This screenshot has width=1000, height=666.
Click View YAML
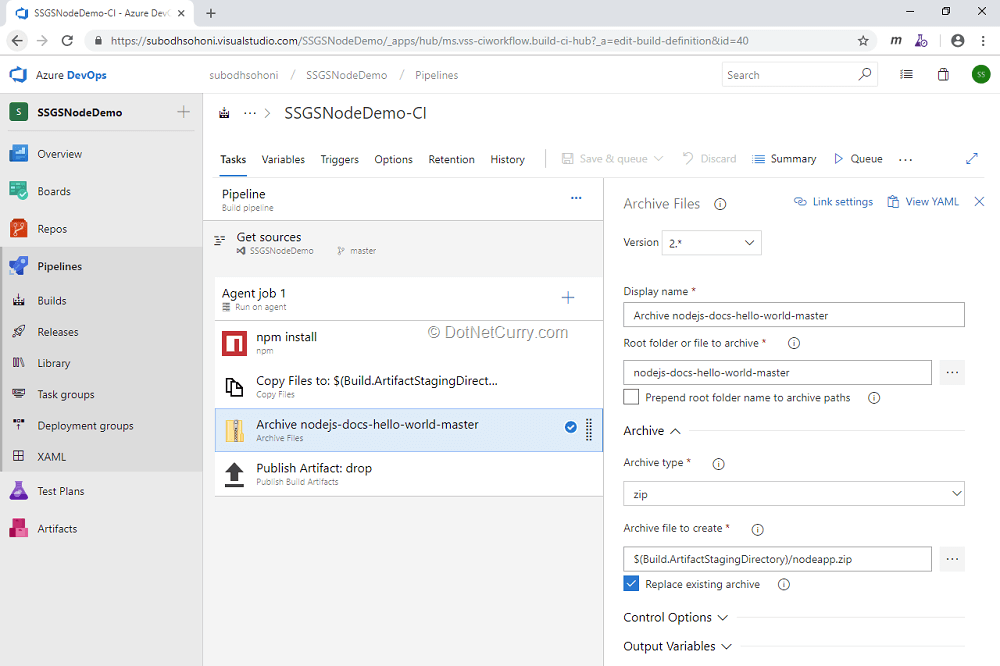click(x=923, y=202)
